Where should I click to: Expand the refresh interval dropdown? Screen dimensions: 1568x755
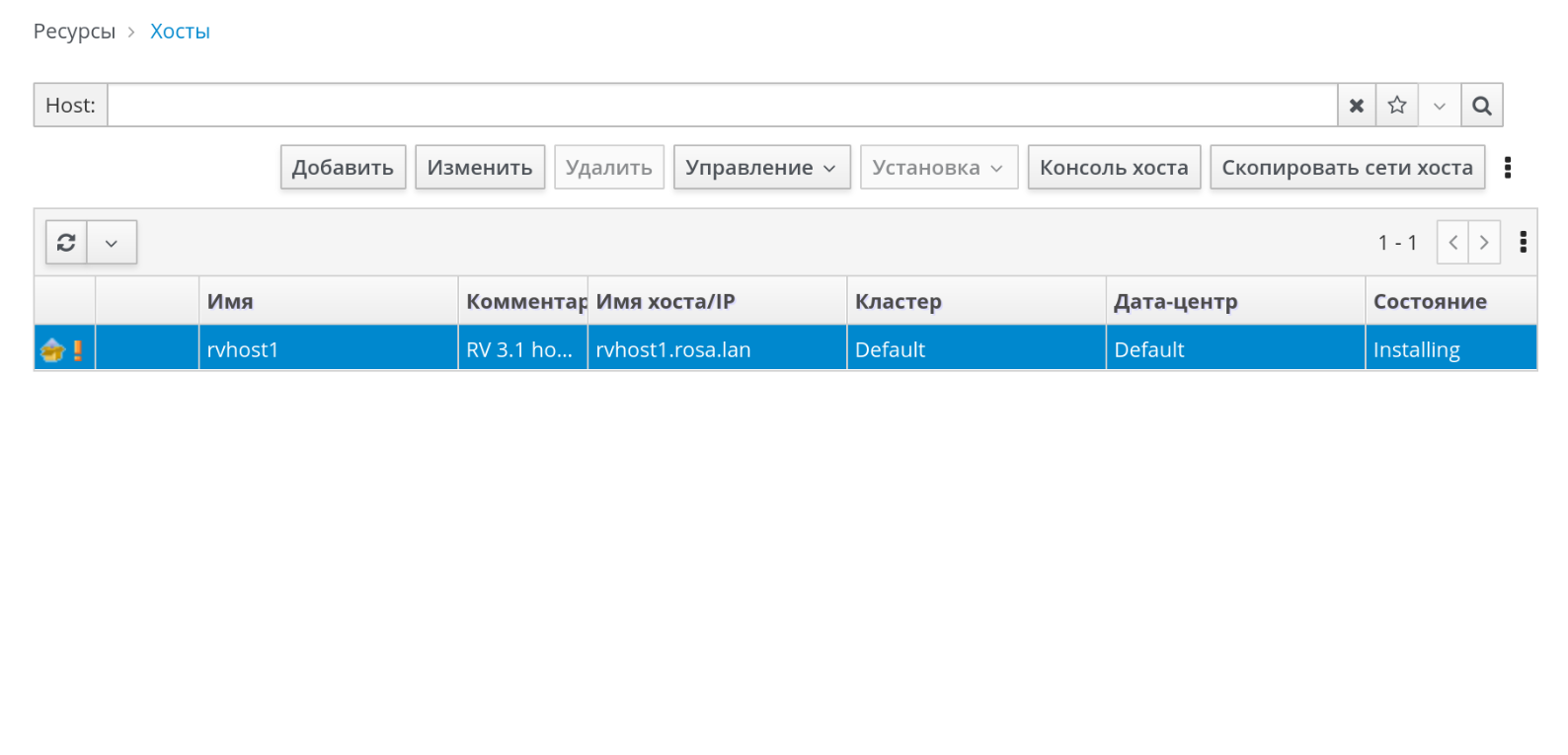pos(112,243)
